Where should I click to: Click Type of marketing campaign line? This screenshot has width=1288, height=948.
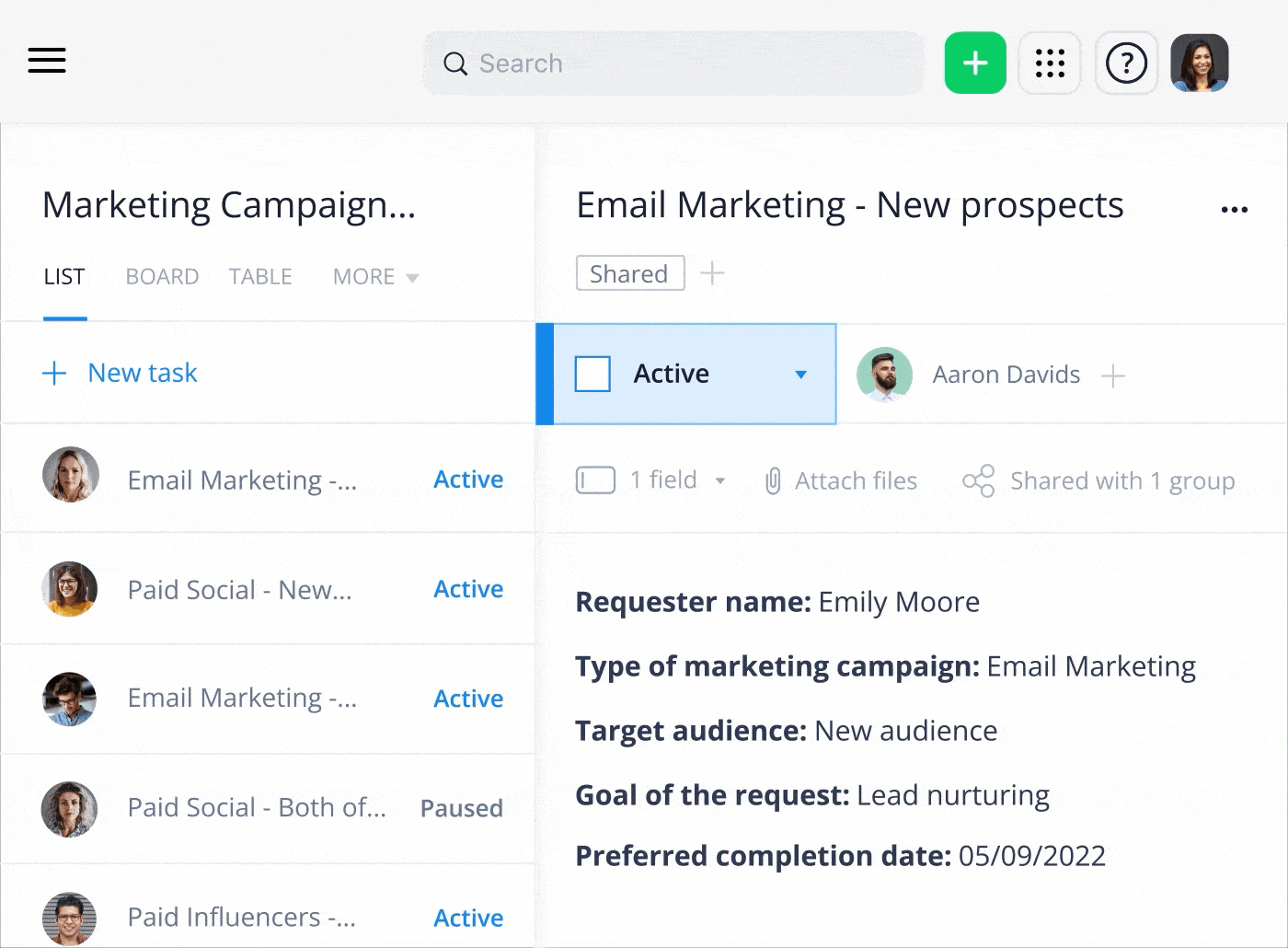coord(885,666)
